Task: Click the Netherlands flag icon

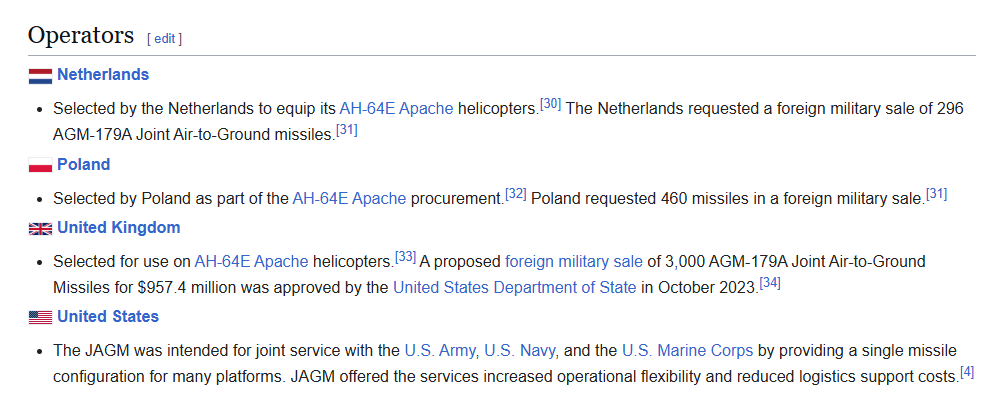Action: click(x=40, y=75)
